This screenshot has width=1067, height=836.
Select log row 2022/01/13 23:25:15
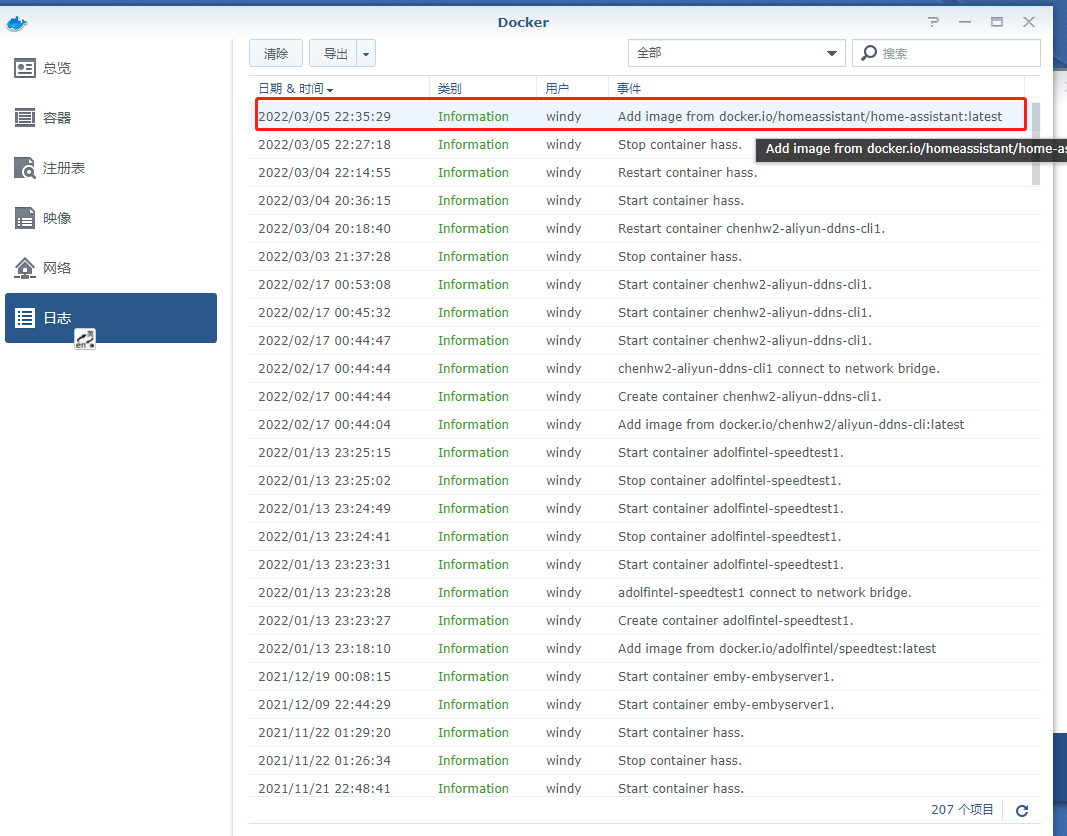[644, 452]
